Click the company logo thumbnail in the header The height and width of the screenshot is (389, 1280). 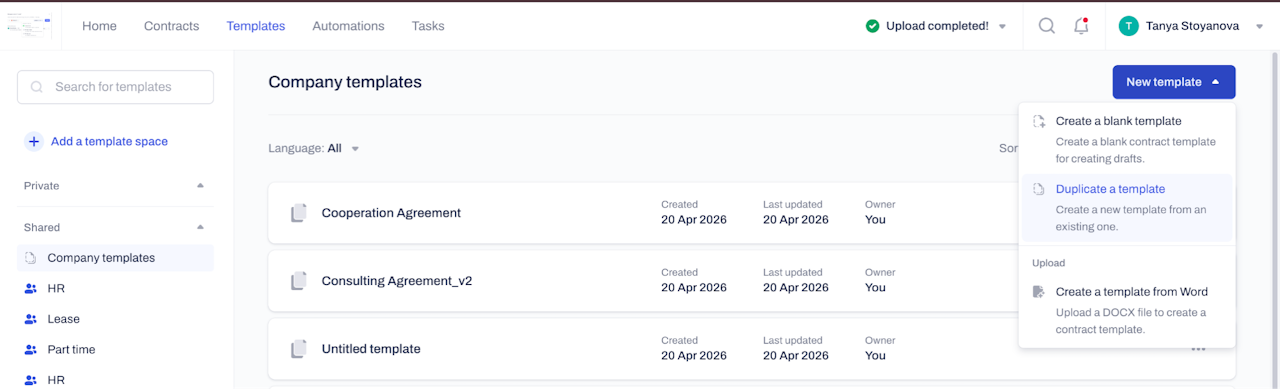pyautogui.click(x=31, y=26)
